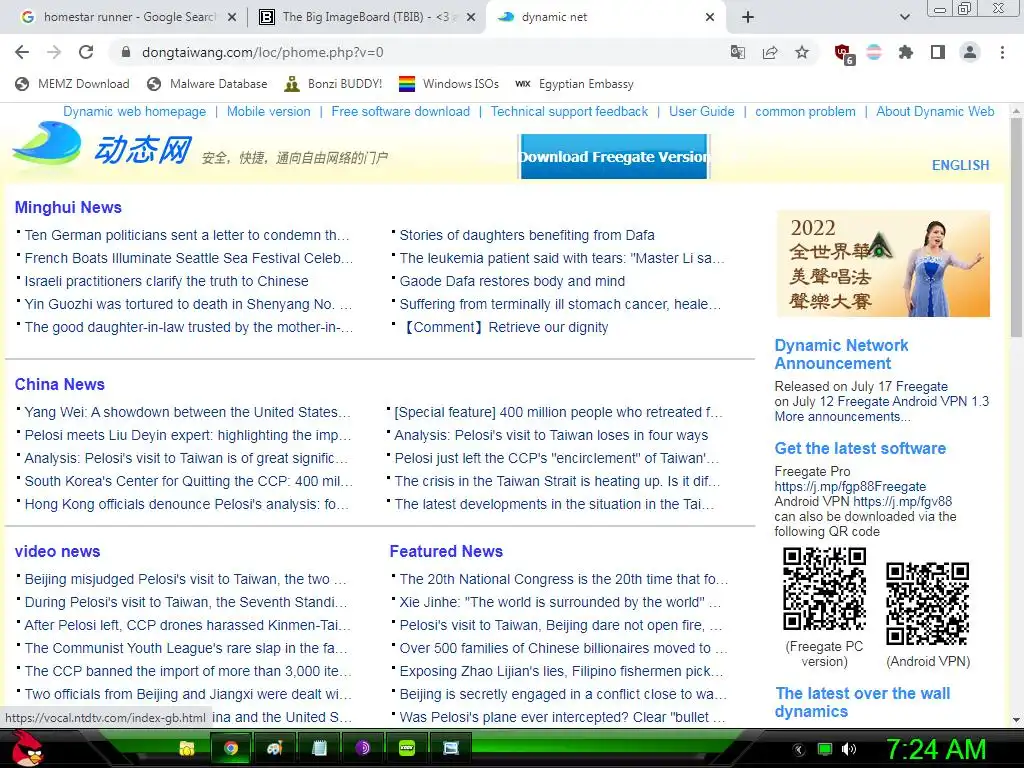This screenshot has width=1024, height=768.
Task: Open The latest over the wall dynamics
Action: tap(863, 703)
